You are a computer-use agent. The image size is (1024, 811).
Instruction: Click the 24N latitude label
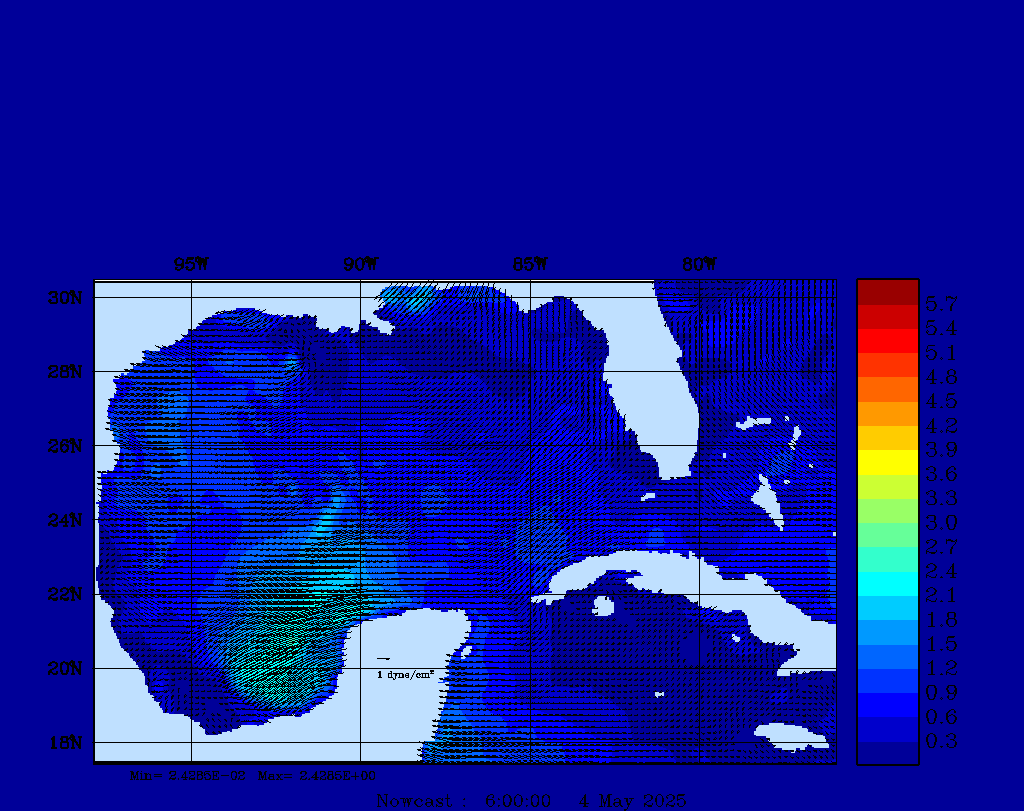click(68, 520)
